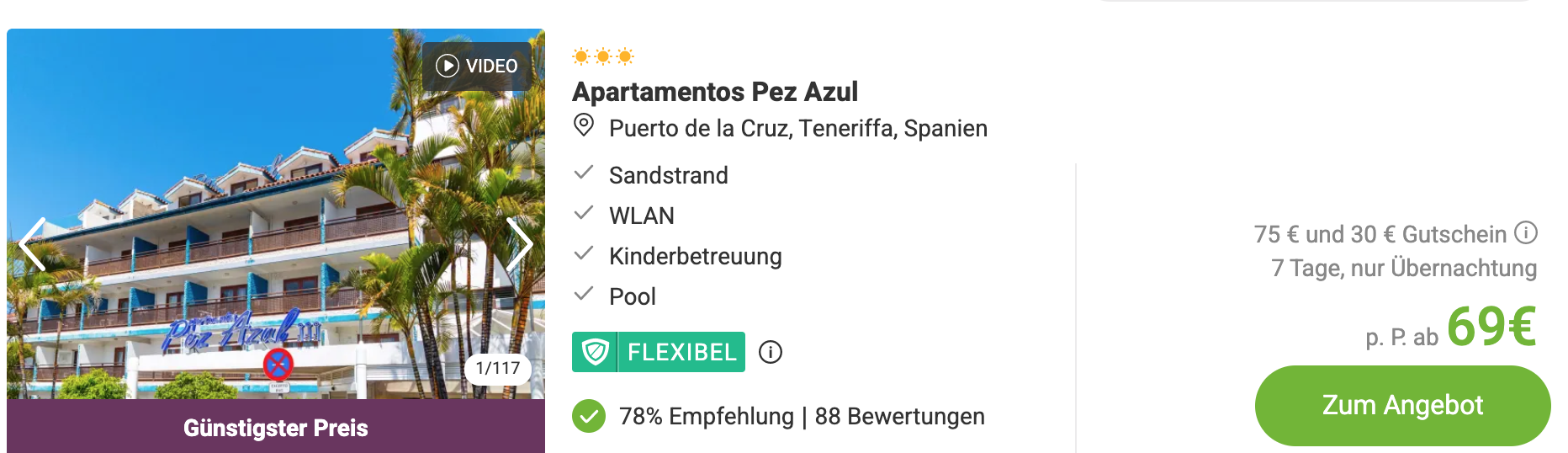Click the 1/117 photo counter

[498, 368]
